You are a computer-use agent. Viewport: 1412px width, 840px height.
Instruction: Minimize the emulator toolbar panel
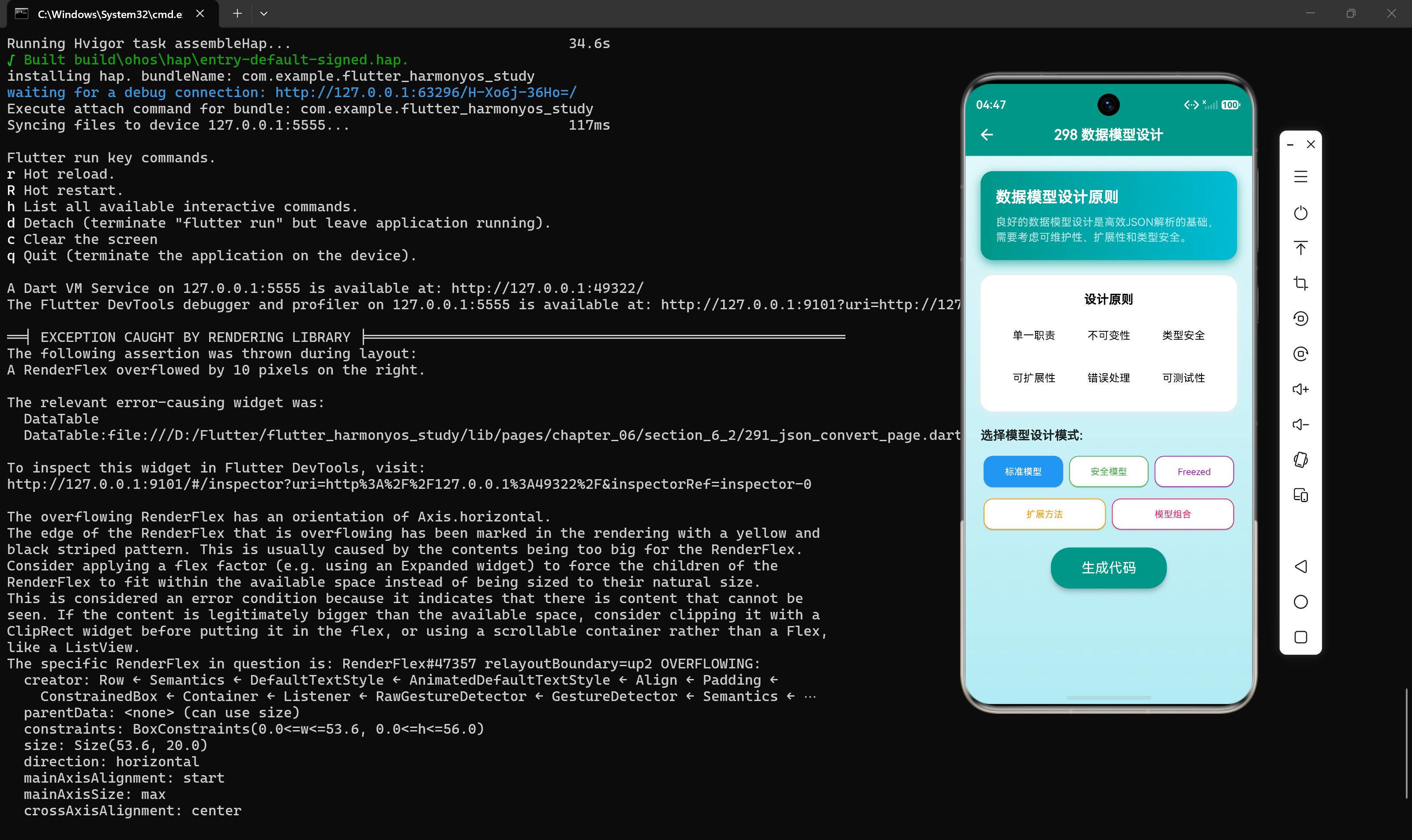[1290, 145]
